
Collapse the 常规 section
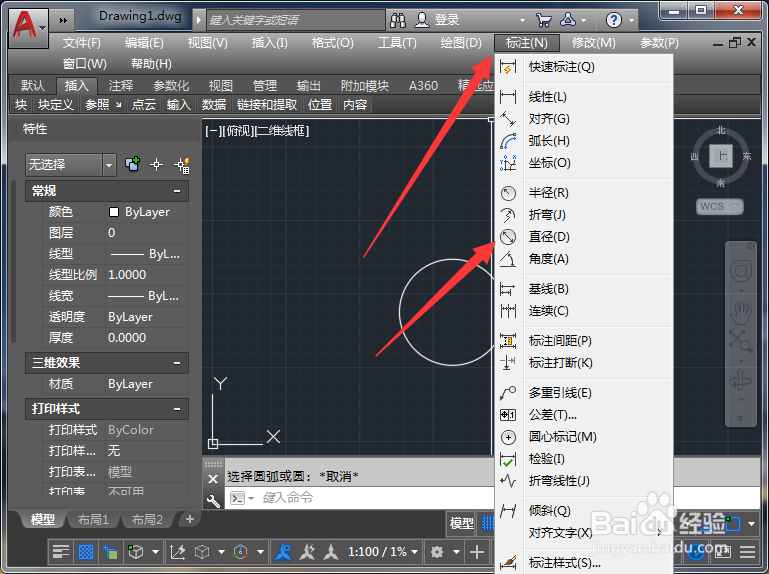(177, 191)
